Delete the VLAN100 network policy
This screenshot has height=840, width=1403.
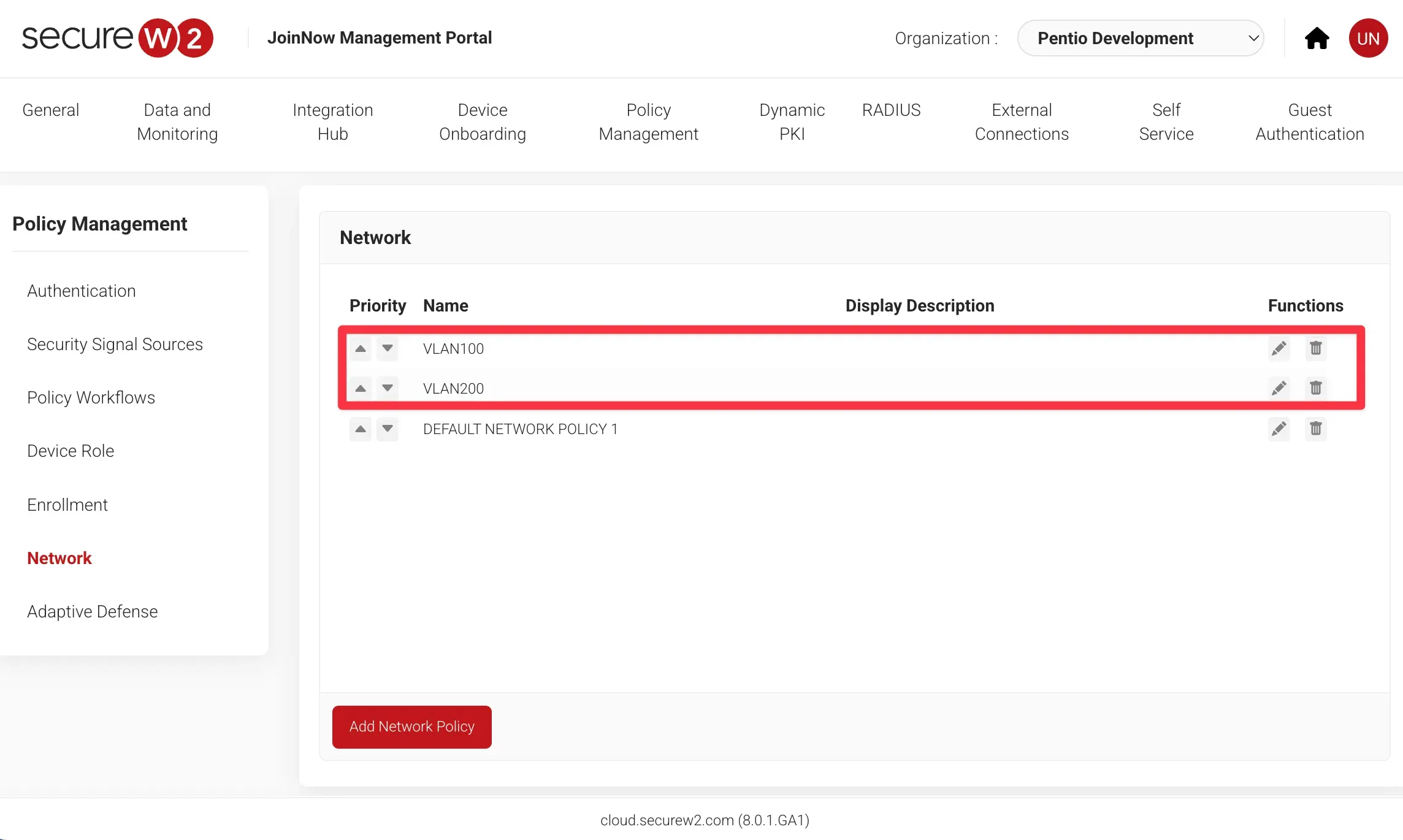pos(1315,348)
